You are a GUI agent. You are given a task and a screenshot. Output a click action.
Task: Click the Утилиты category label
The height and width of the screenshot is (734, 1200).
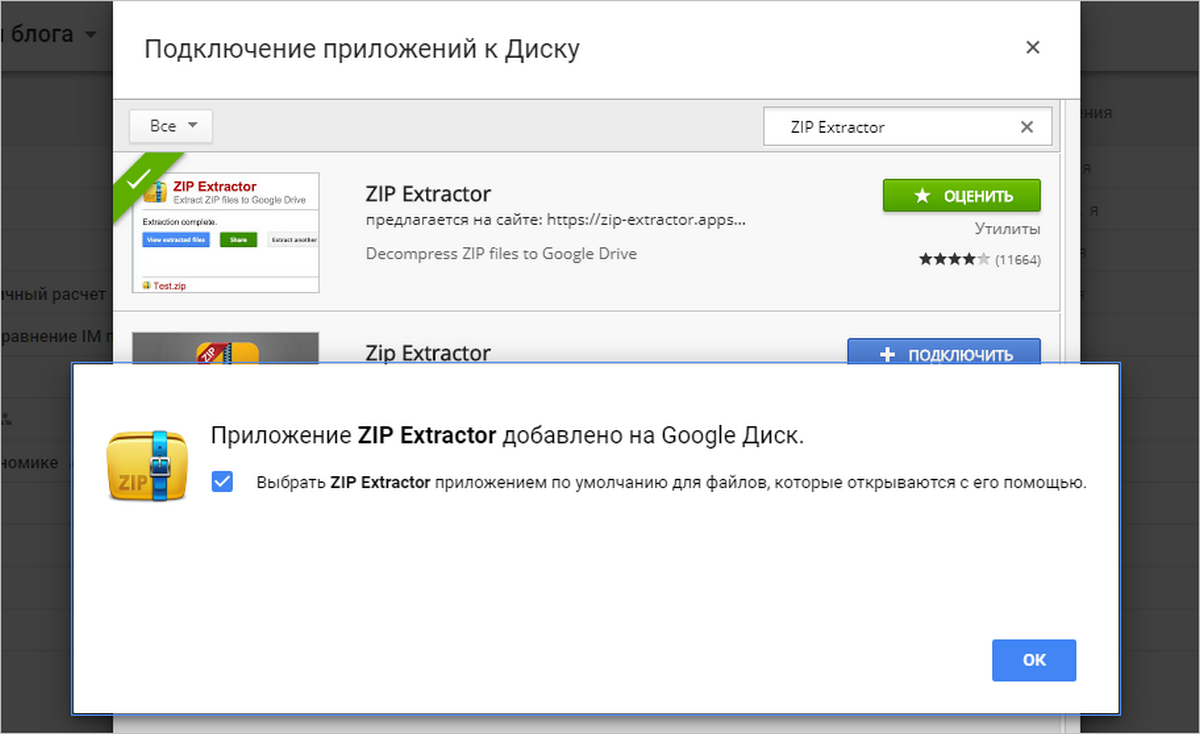coord(1008,229)
